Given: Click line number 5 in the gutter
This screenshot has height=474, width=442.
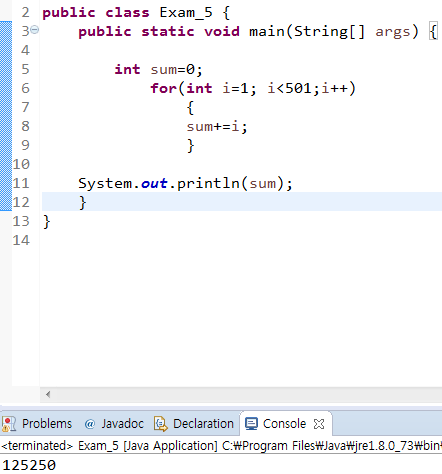Looking at the screenshot, I should point(25,69).
